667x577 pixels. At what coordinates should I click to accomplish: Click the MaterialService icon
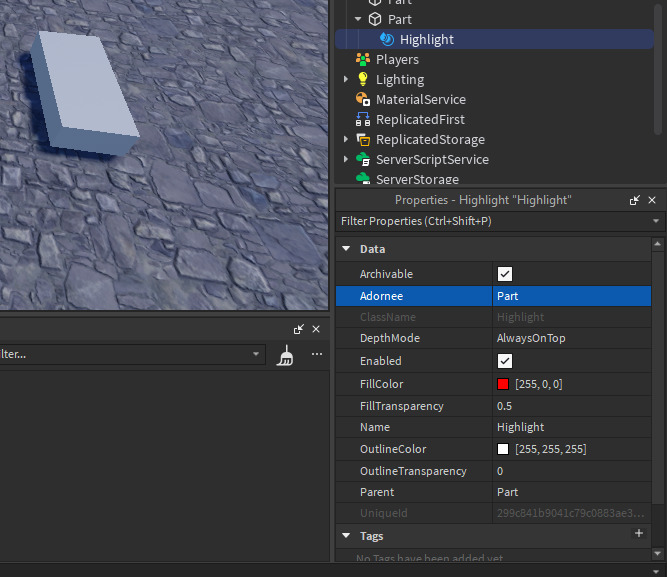coord(363,100)
